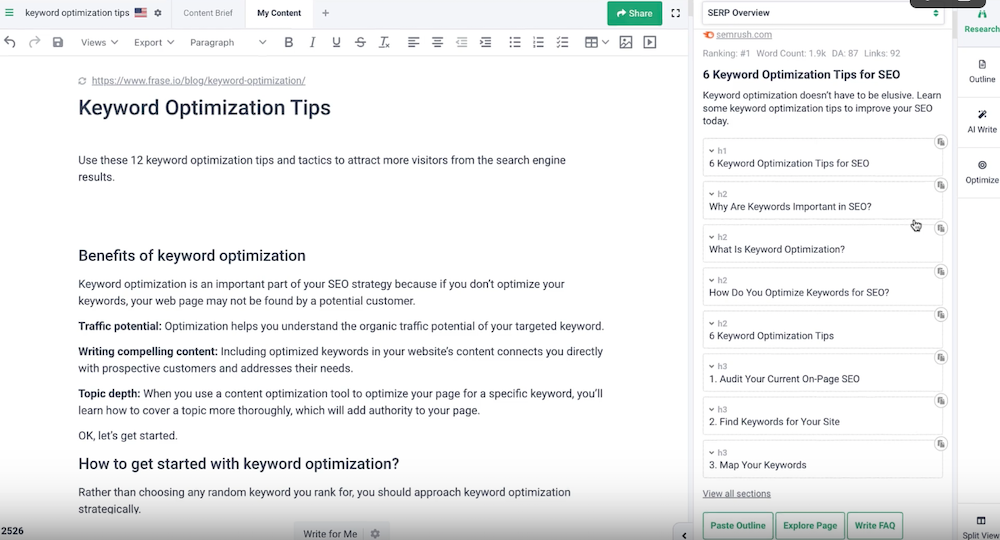Copy 'Find Keywords for Your Site' heading
Image resolution: width=1000 pixels, height=540 pixels.
(x=941, y=400)
